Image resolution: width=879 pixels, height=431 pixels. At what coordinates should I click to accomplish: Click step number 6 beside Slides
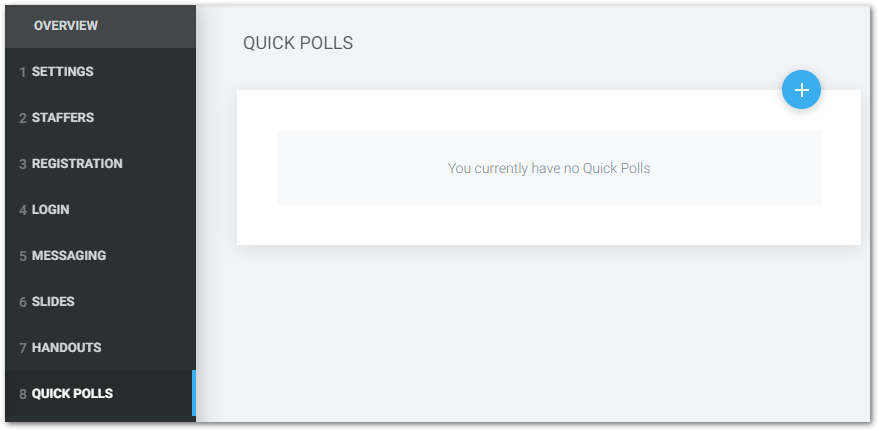point(22,302)
